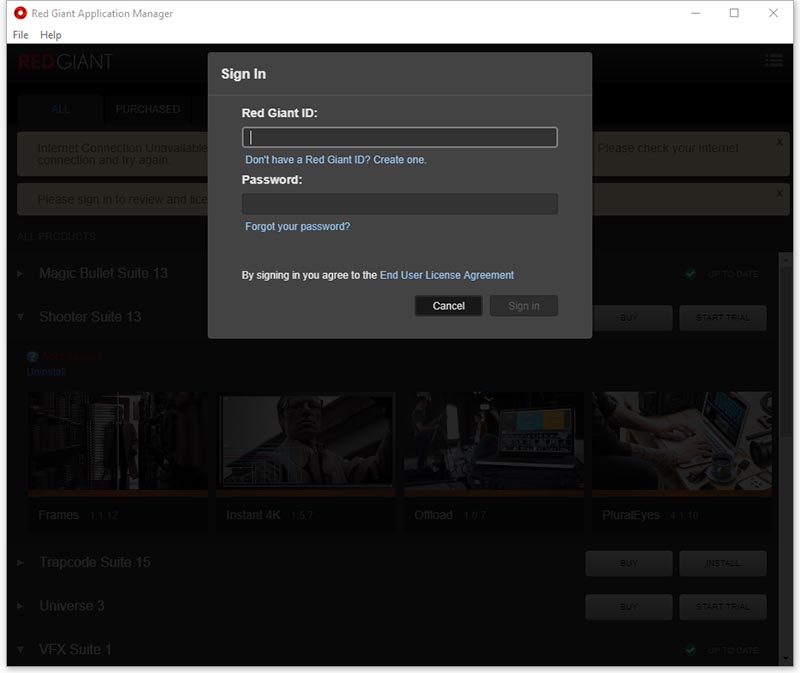Open the End User License Agreement link
The image size is (800, 673).
click(447, 275)
